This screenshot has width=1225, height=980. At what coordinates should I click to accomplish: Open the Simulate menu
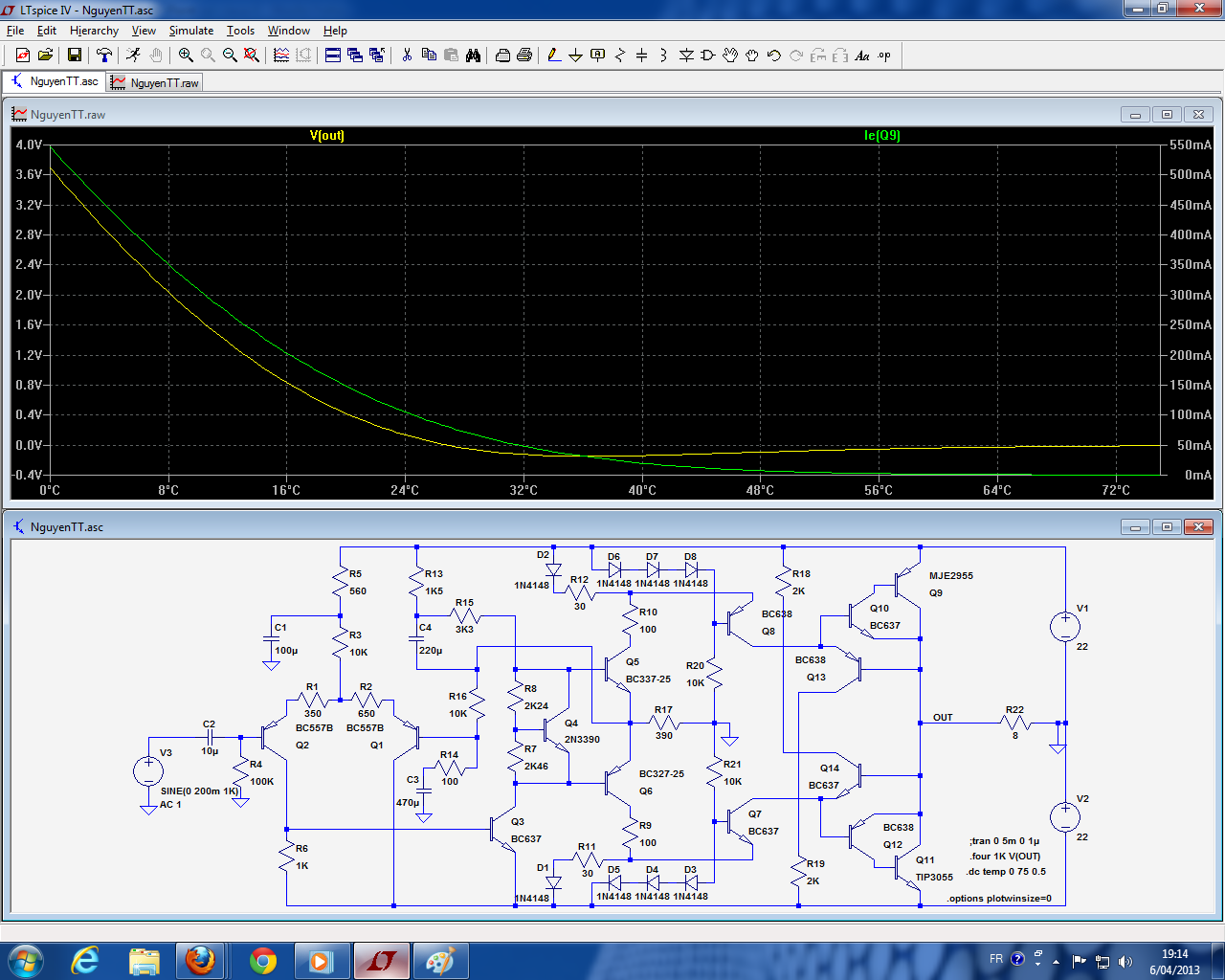tap(190, 31)
